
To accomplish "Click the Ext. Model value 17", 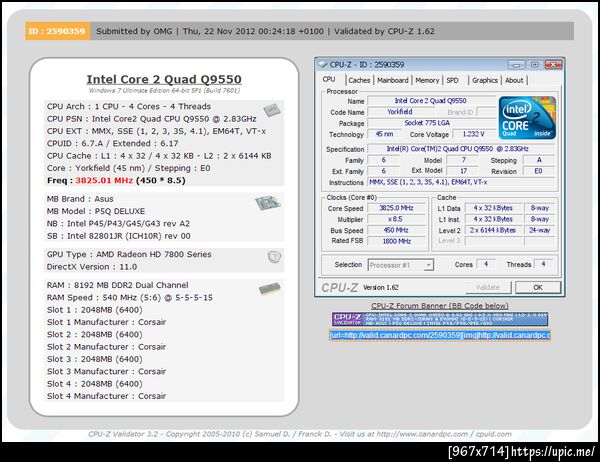I will (463, 171).
